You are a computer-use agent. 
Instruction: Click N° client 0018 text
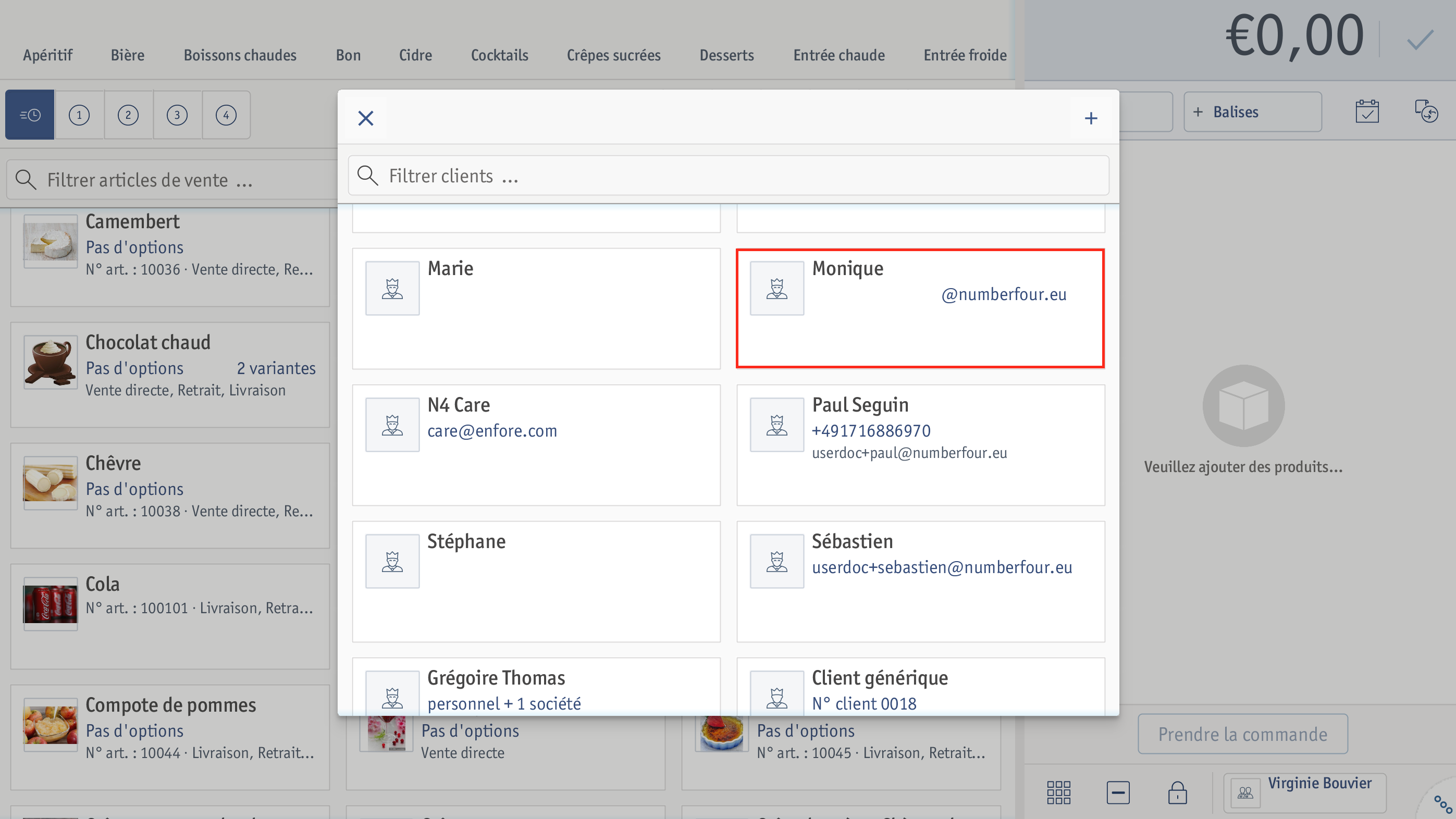click(864, 704)
